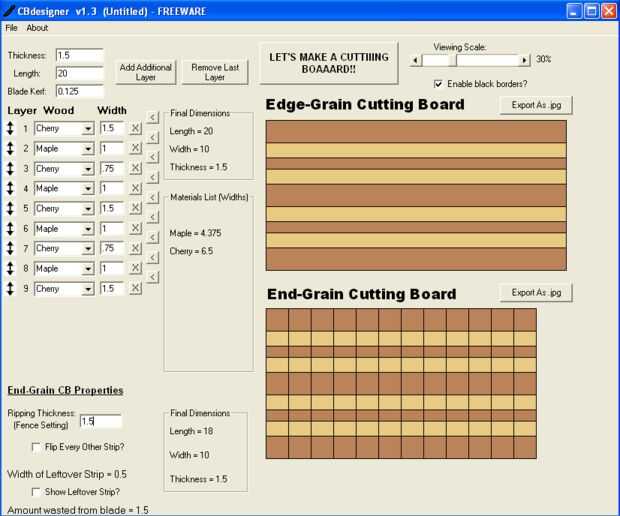Screen dimensions: 620x516
Task: Click Remove Last Layer button
Action: (x=215, y=72)
